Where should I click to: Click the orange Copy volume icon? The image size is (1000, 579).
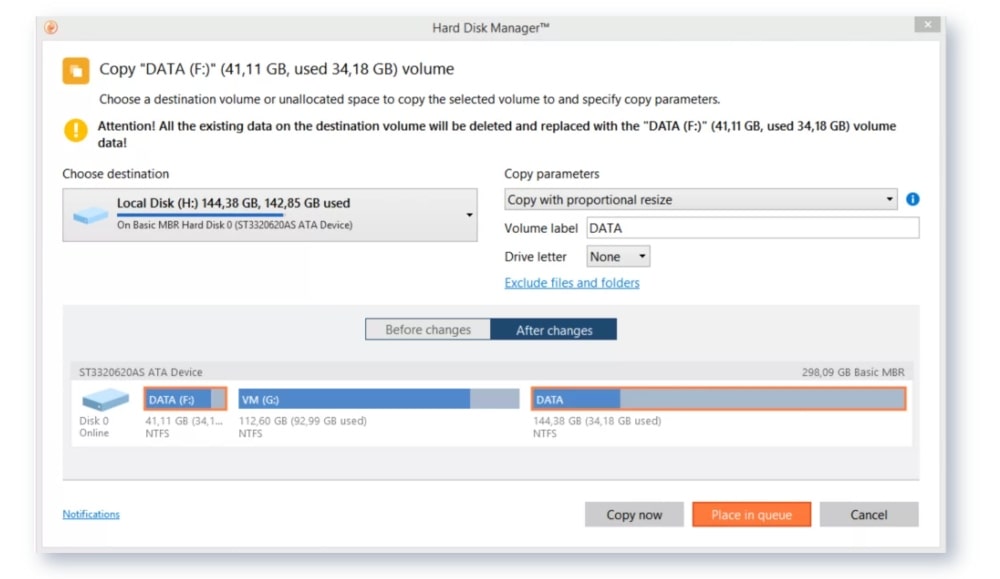point(76,70)
